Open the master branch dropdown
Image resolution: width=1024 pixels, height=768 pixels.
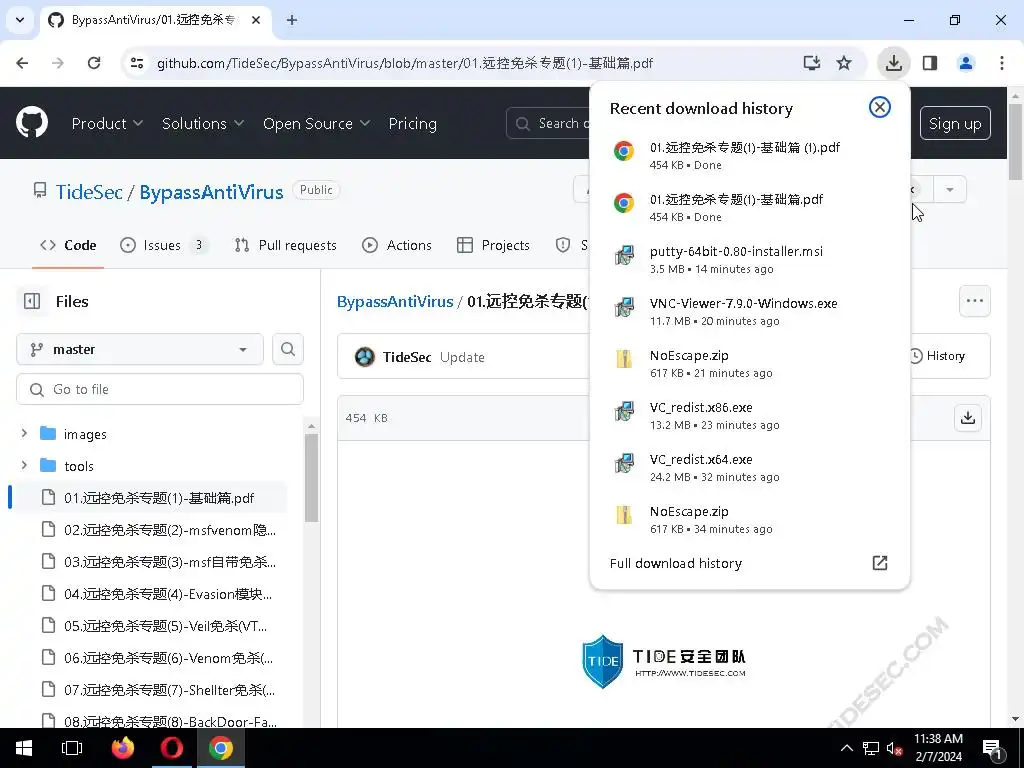[x=140, y=349]
